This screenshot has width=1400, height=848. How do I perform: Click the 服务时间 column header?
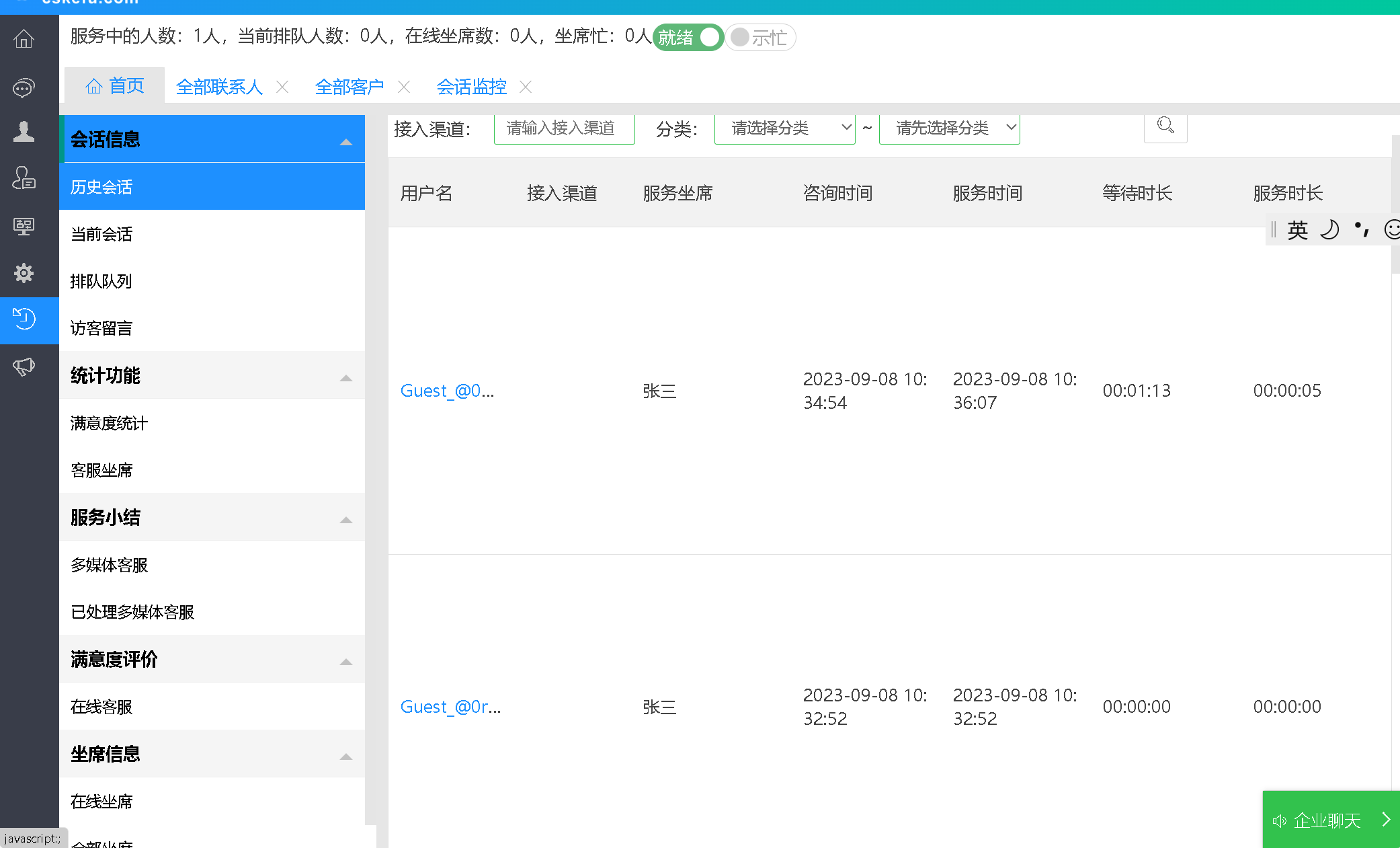click(x=987, y=193)
